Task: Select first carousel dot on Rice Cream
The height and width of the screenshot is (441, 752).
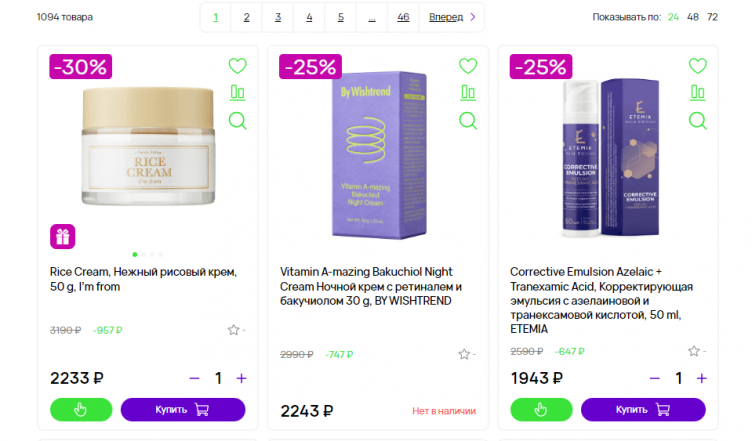Action: [135, 255]
